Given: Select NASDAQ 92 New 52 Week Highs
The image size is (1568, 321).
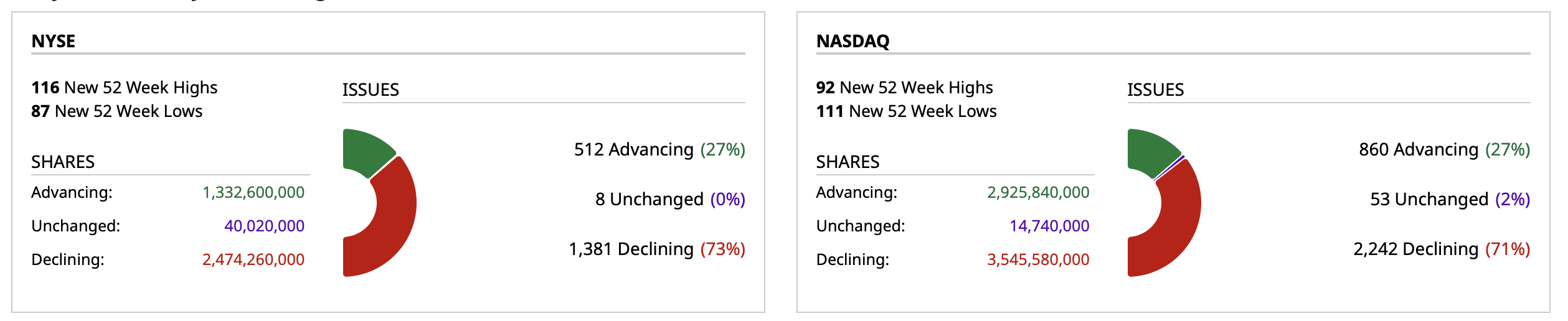Looking at the screenshot, I should pyautogui.click(x=904, y=88).
